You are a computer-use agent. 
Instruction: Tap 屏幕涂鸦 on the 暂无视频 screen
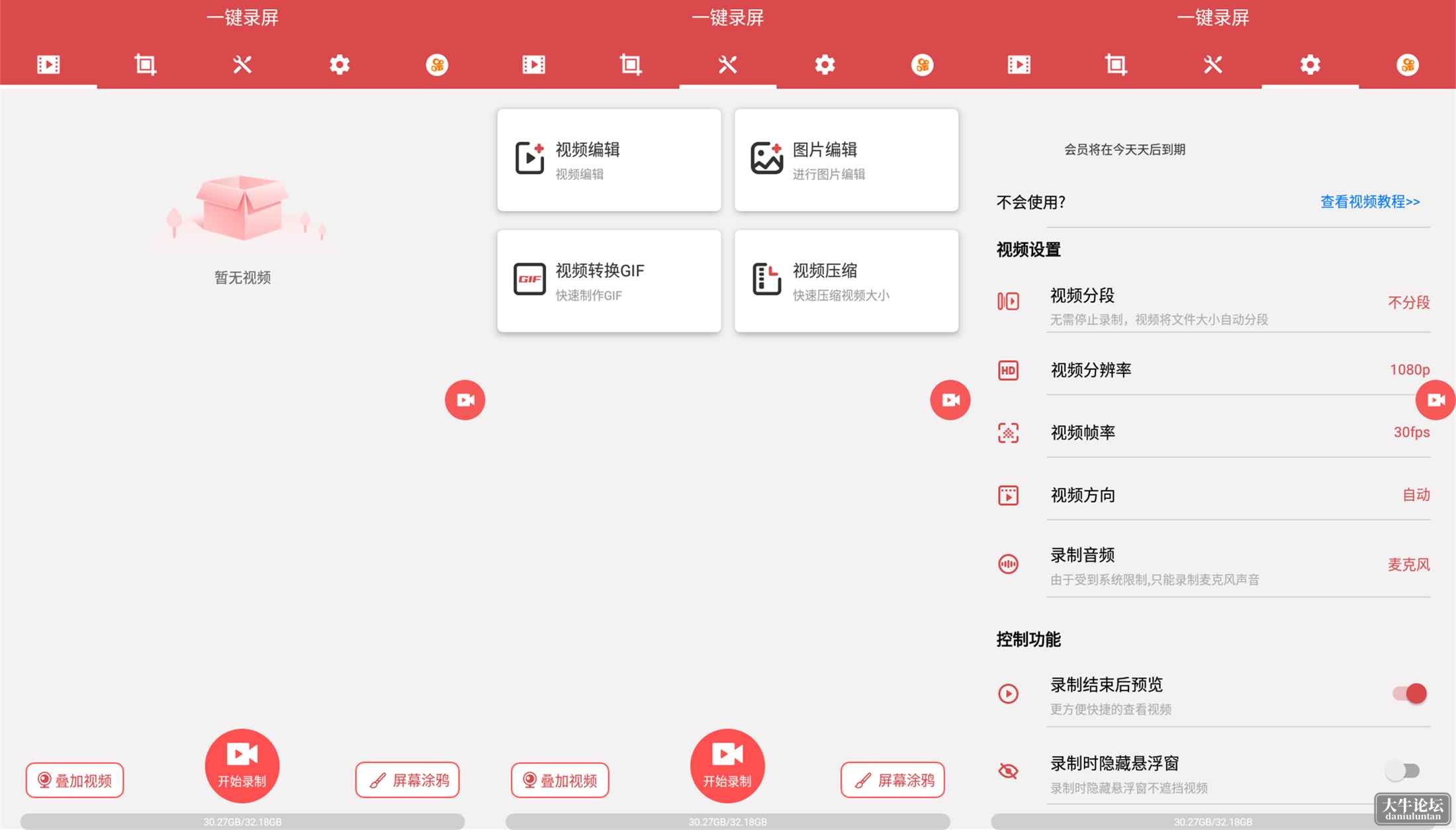(x=408, y=780)
